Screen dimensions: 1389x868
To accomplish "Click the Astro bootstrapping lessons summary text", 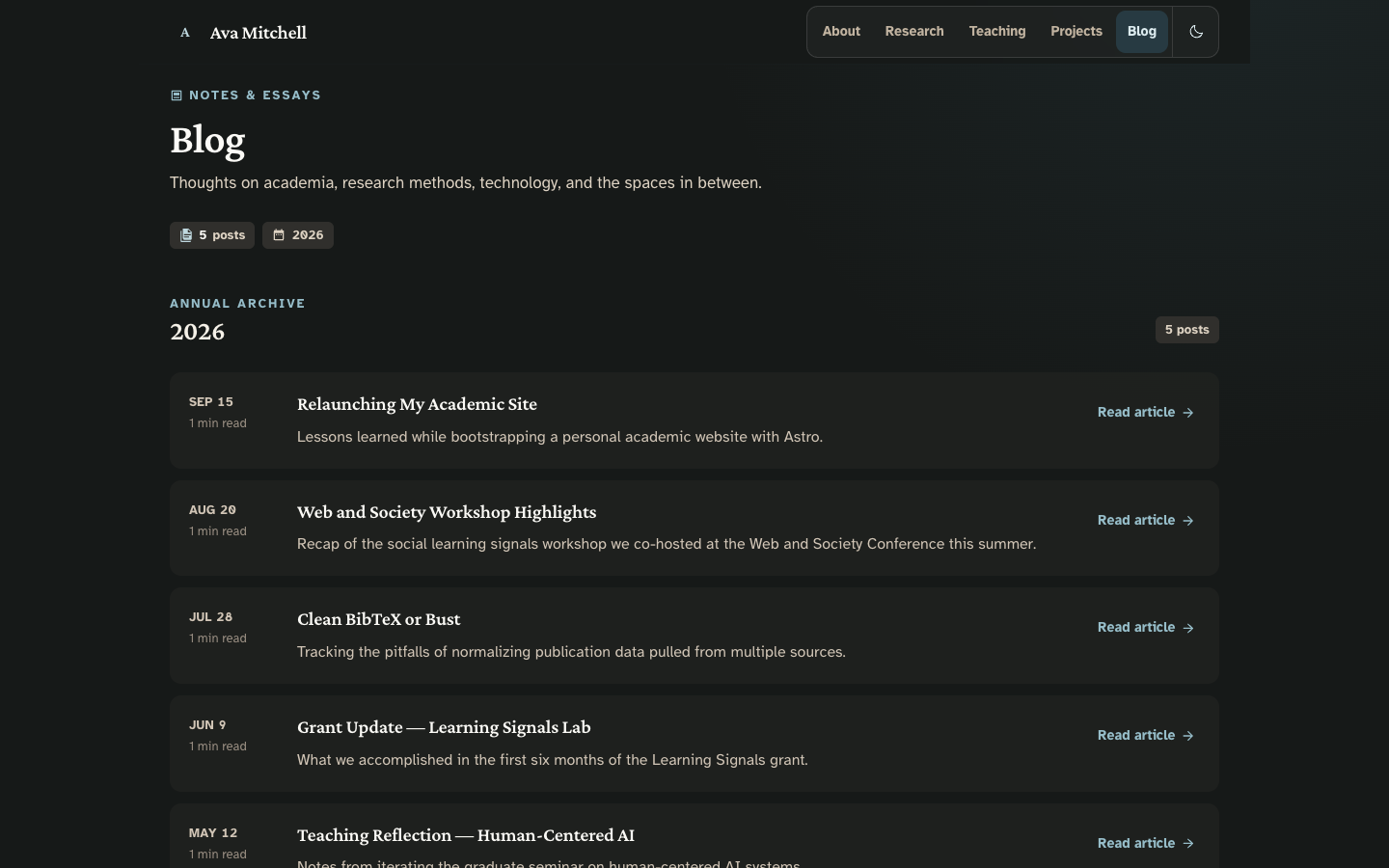I will pos(559,437).
